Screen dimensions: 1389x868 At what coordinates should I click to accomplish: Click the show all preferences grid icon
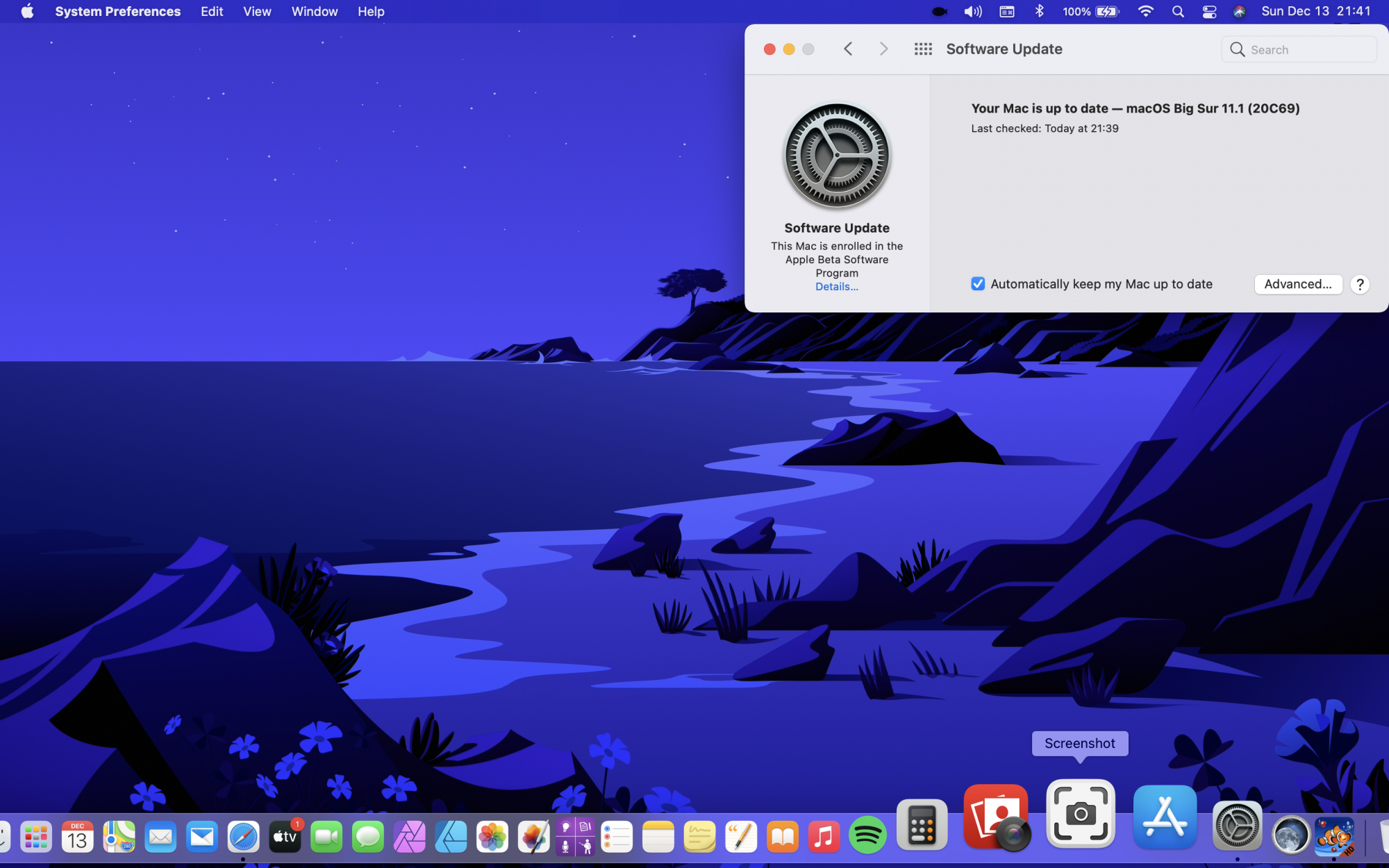922,49
